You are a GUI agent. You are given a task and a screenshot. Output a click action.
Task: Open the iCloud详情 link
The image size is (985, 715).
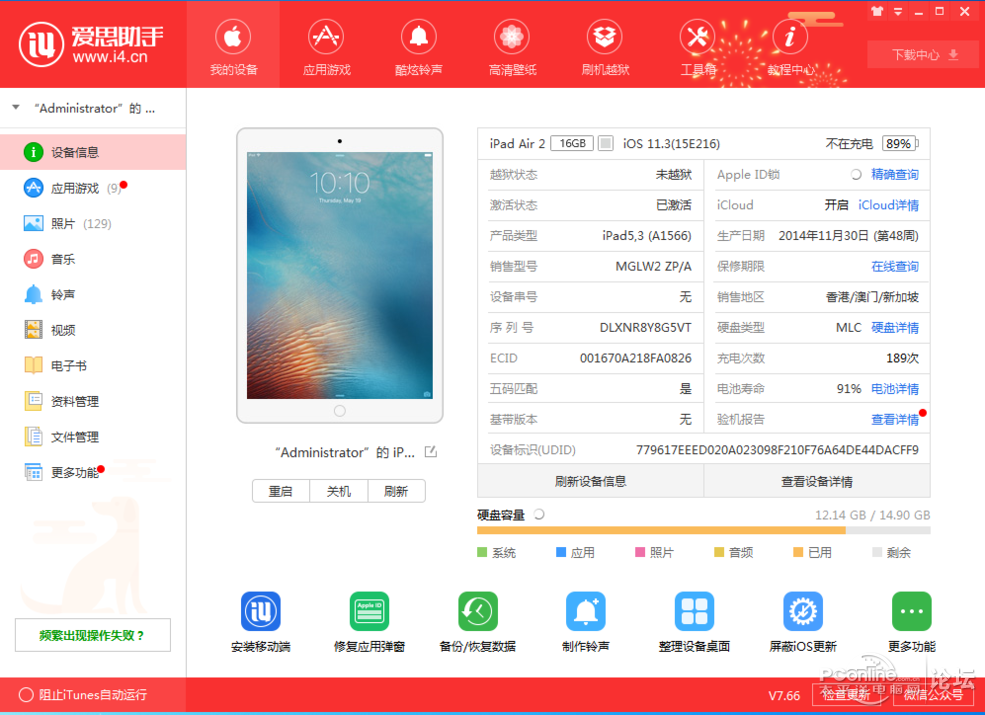coord(888,205)
